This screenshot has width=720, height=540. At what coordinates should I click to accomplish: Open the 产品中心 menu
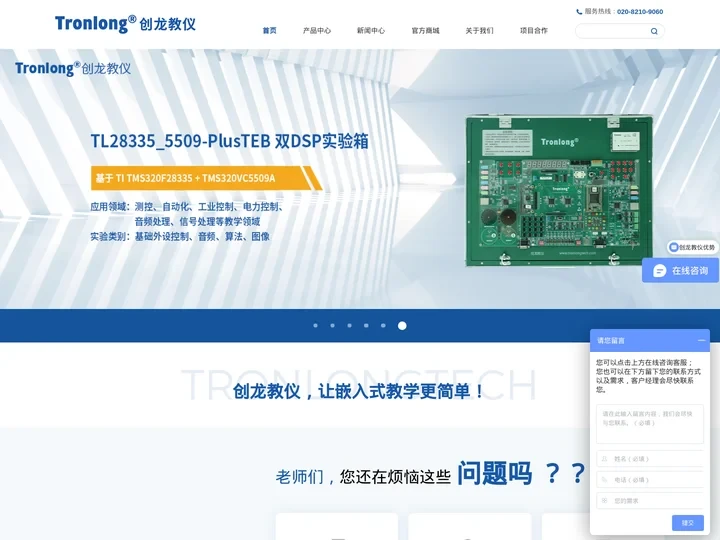coord(317,31)
